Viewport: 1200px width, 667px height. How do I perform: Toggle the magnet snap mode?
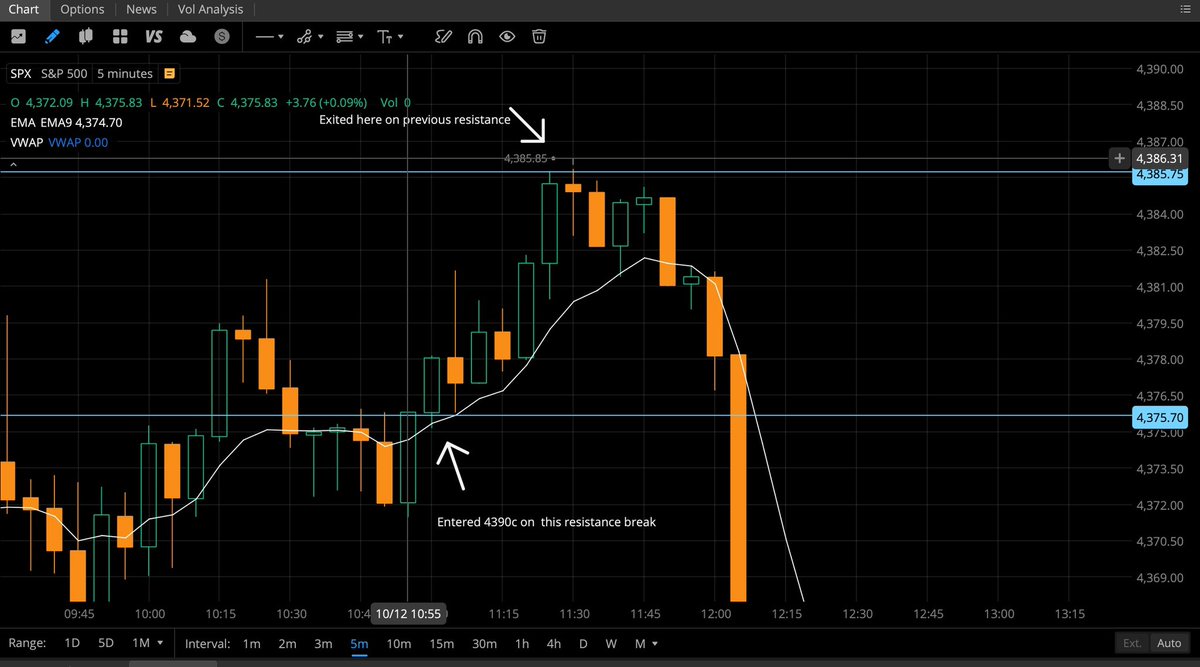pyautogui.click(x=476, y=36)
